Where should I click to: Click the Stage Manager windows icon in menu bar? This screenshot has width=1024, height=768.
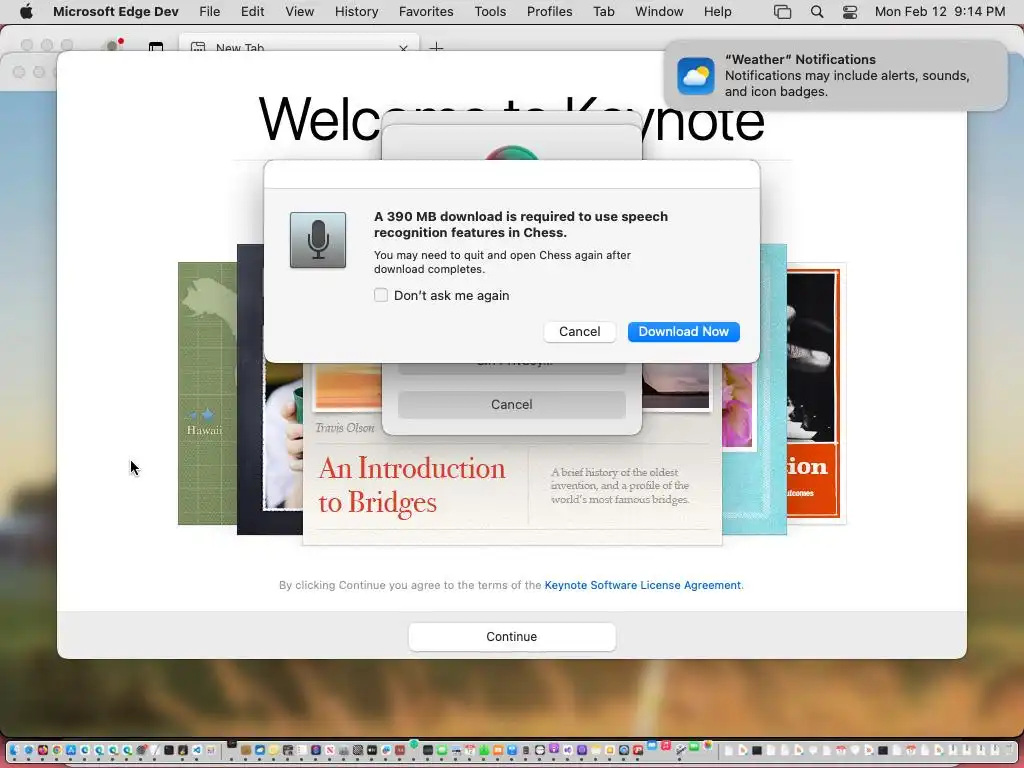tap(782, 12)
